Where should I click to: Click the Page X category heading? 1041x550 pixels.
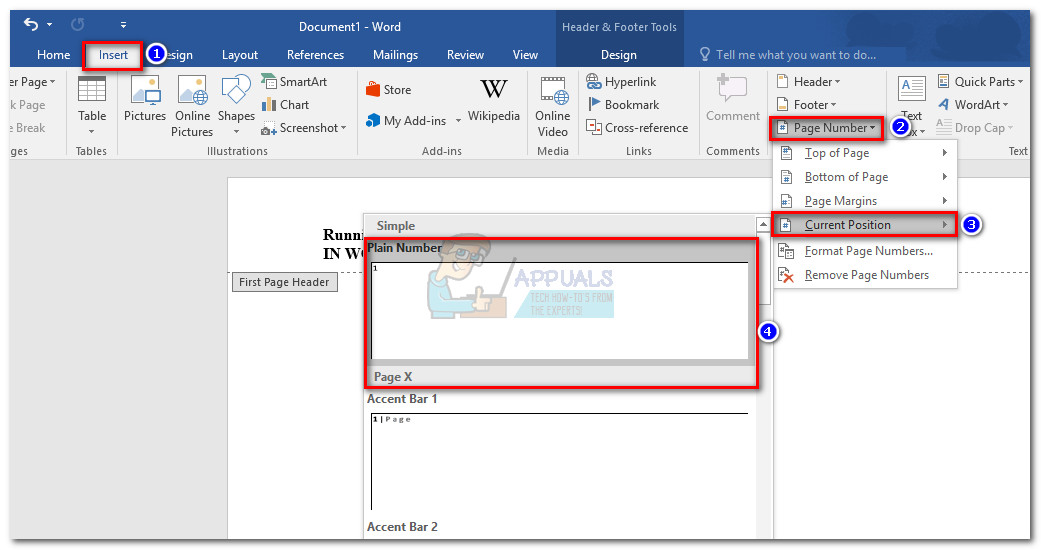point(393,377)
